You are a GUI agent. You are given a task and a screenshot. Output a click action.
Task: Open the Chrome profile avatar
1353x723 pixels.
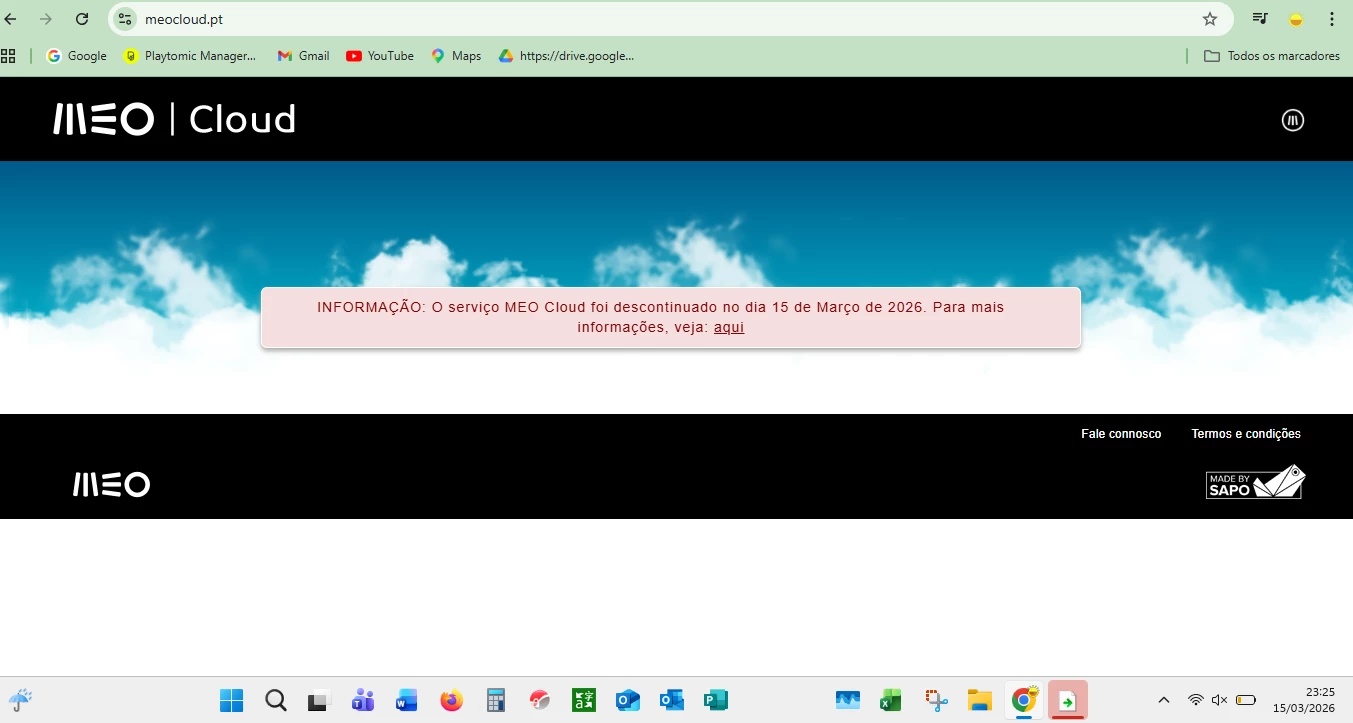tap(1296, 19)
